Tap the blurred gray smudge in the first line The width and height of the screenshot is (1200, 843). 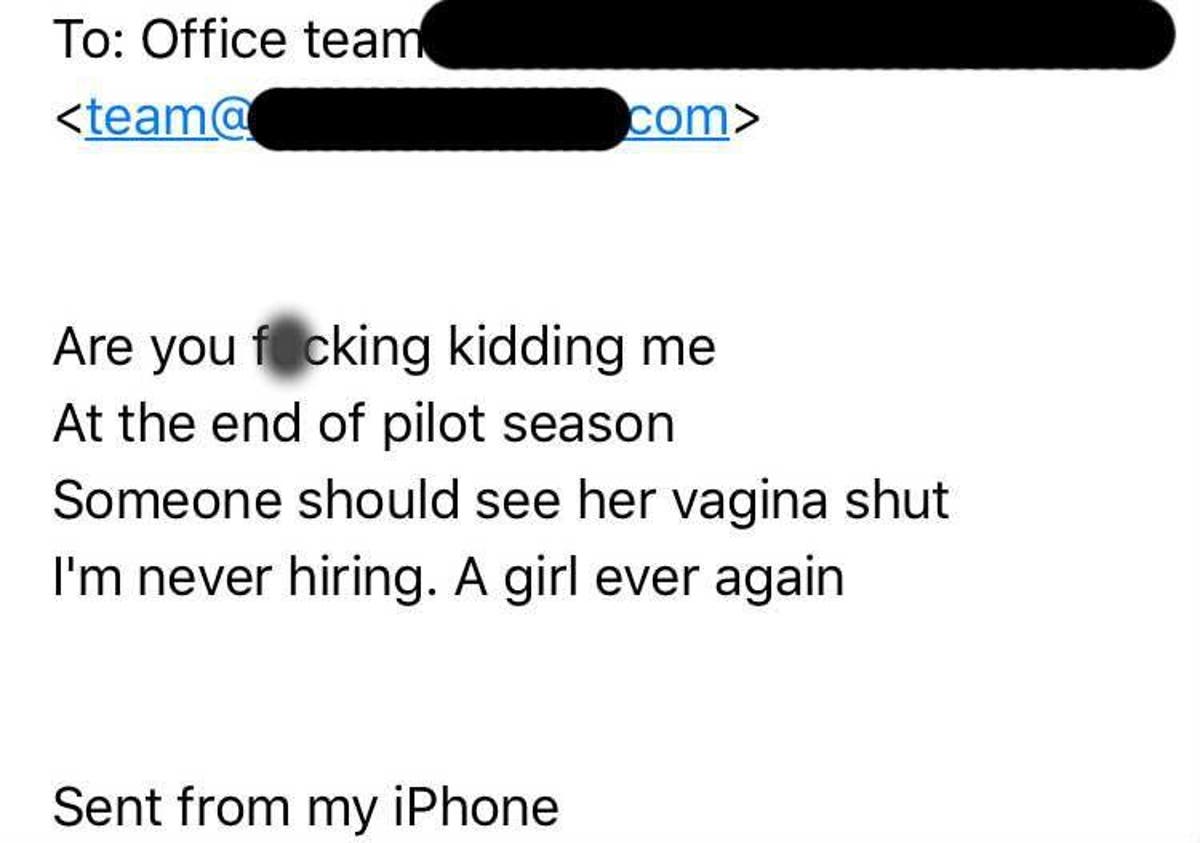[x=286, y=344]
